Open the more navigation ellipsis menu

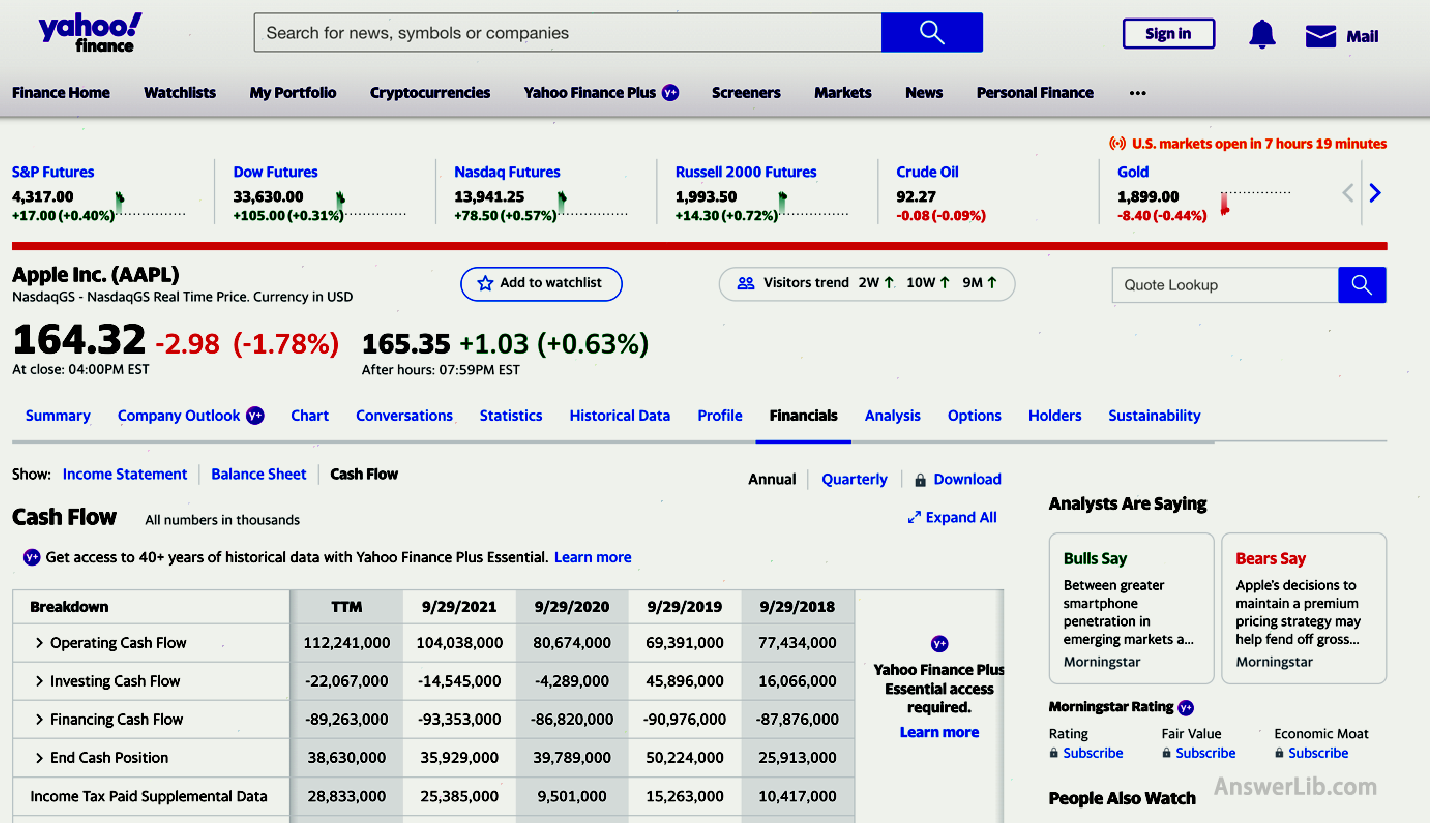1137,93
